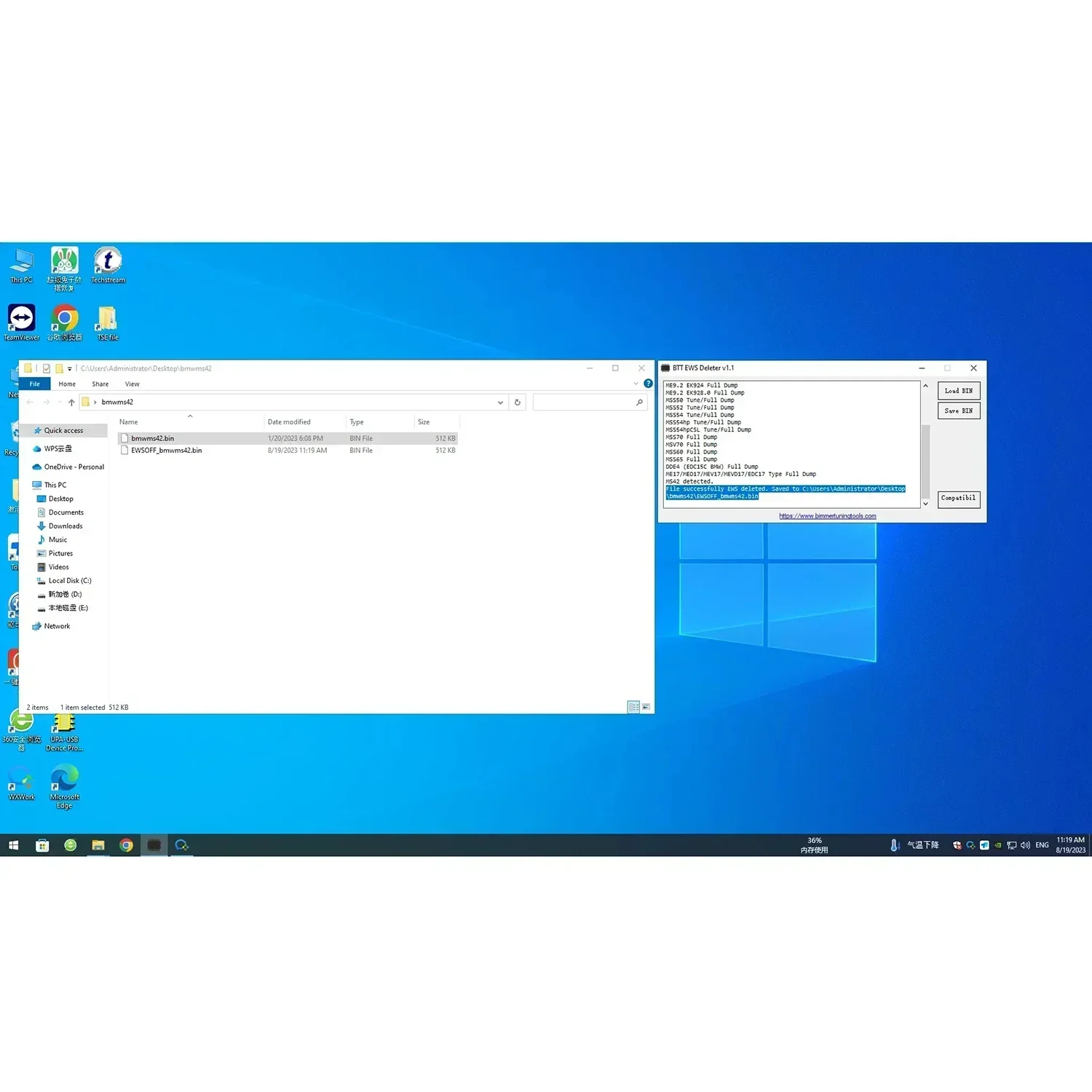Expand the address bar history dropdown
Screen dimensions: 1092x1092
500,402
